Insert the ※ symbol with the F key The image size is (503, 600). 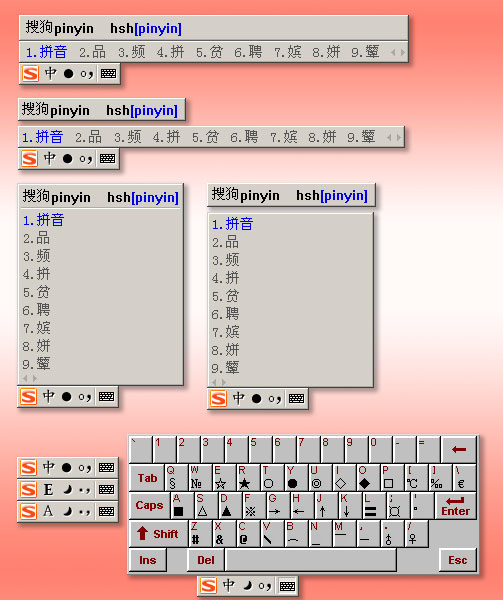coord(254,505)
